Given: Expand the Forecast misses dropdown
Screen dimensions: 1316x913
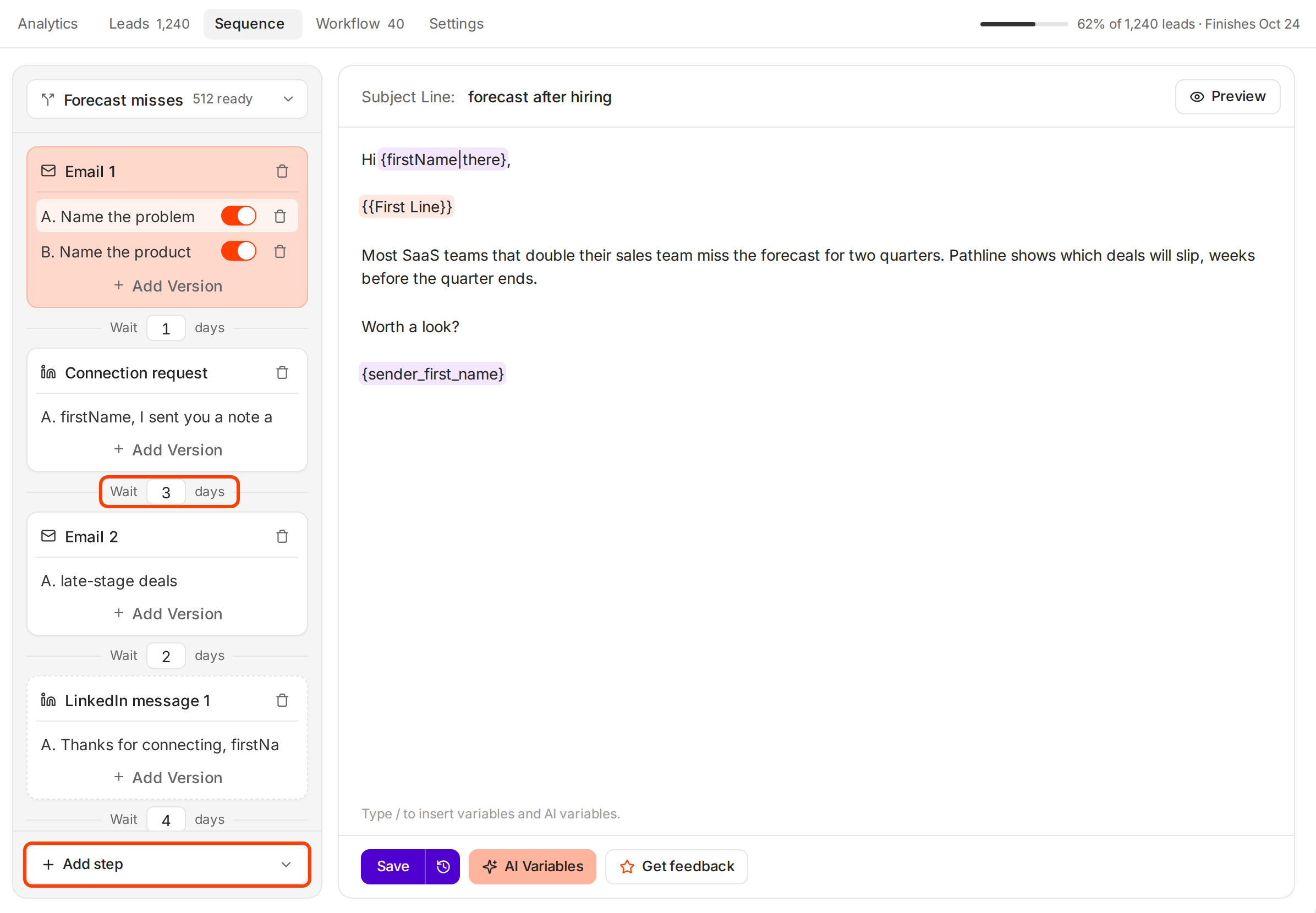Looking at the screenshot, I should [288, 100].
